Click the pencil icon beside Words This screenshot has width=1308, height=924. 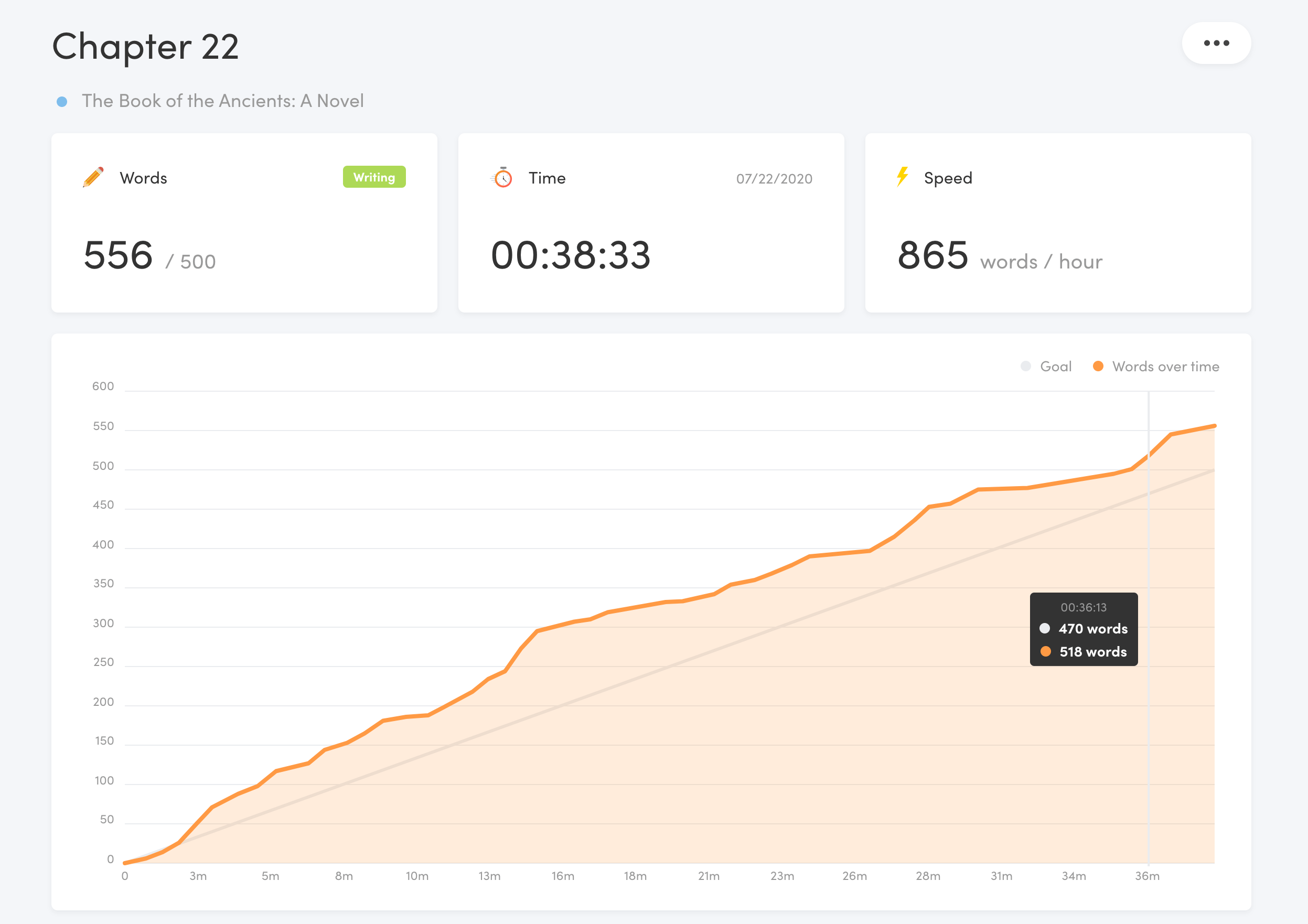93,177
